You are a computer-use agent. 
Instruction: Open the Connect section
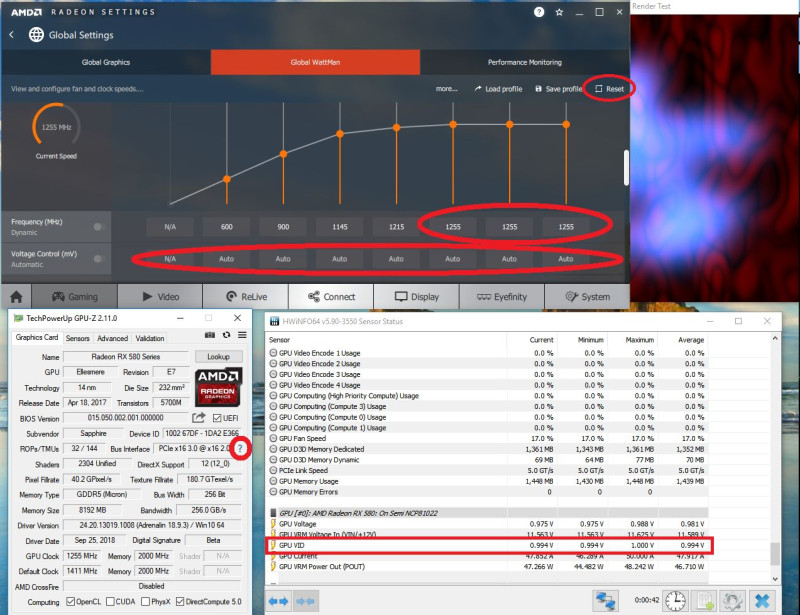(332, 297)
